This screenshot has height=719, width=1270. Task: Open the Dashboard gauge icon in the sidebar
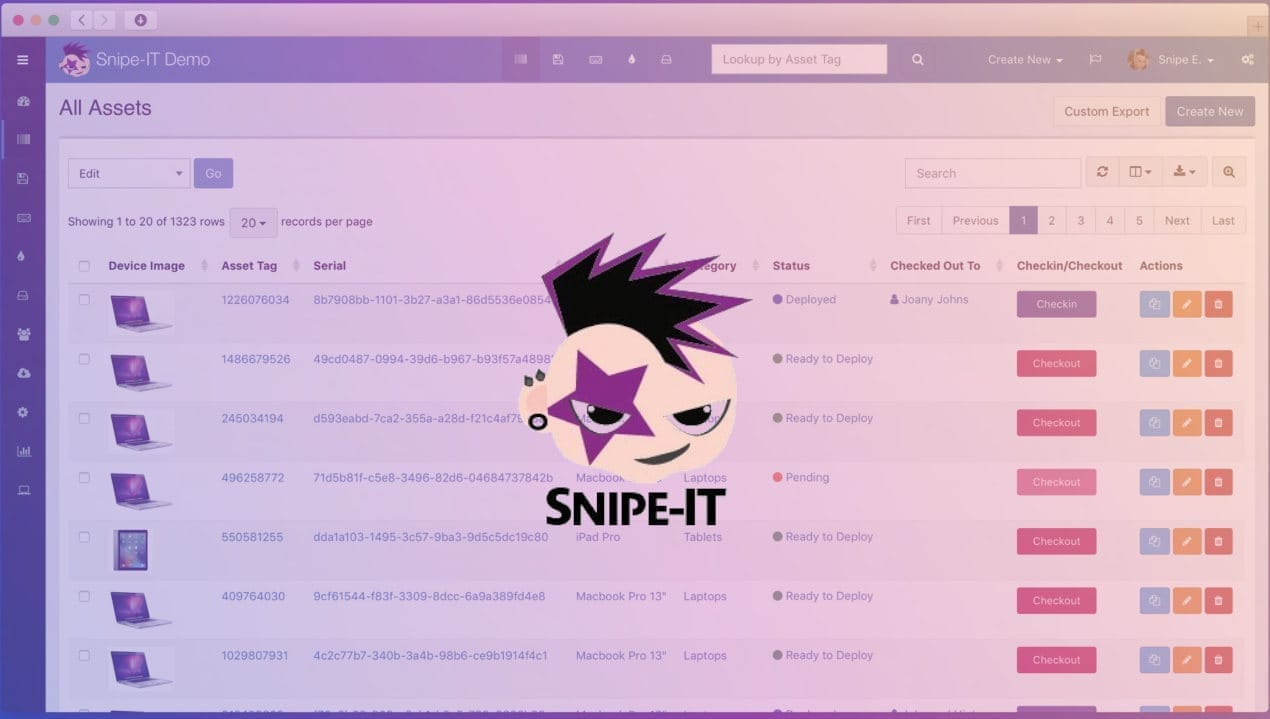click(22, 101)
